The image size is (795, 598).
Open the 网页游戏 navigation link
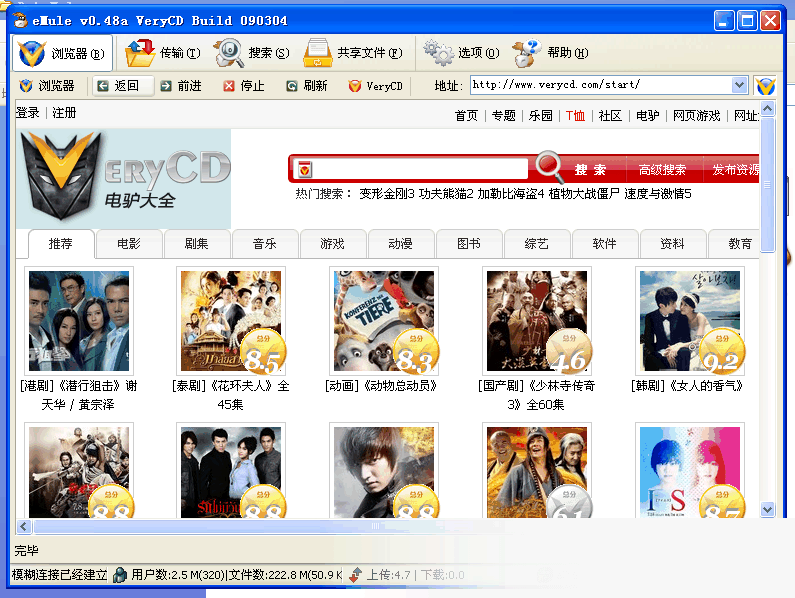click(x=697, y=116)
